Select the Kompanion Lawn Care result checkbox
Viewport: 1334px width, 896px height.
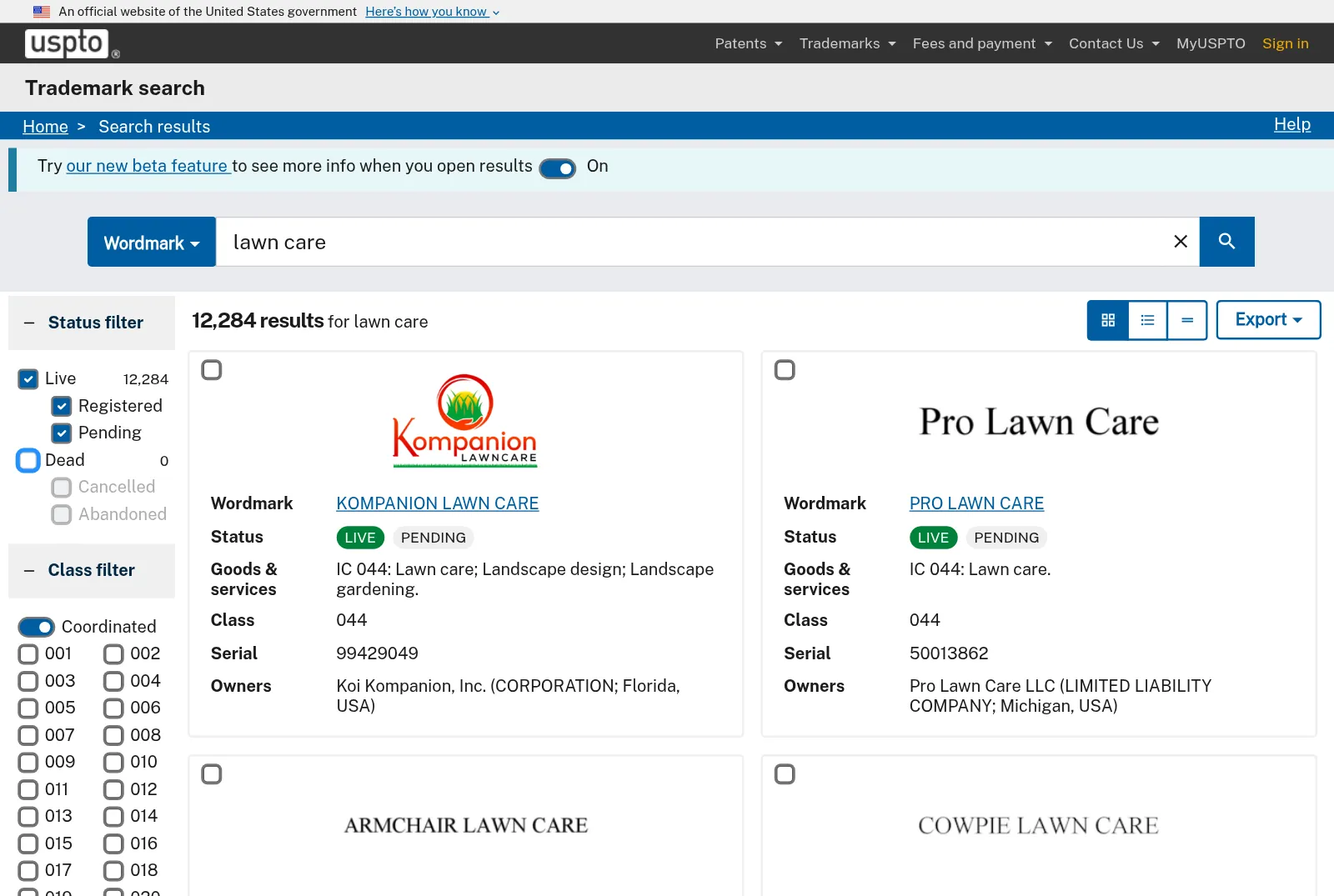tap(212, 370)
